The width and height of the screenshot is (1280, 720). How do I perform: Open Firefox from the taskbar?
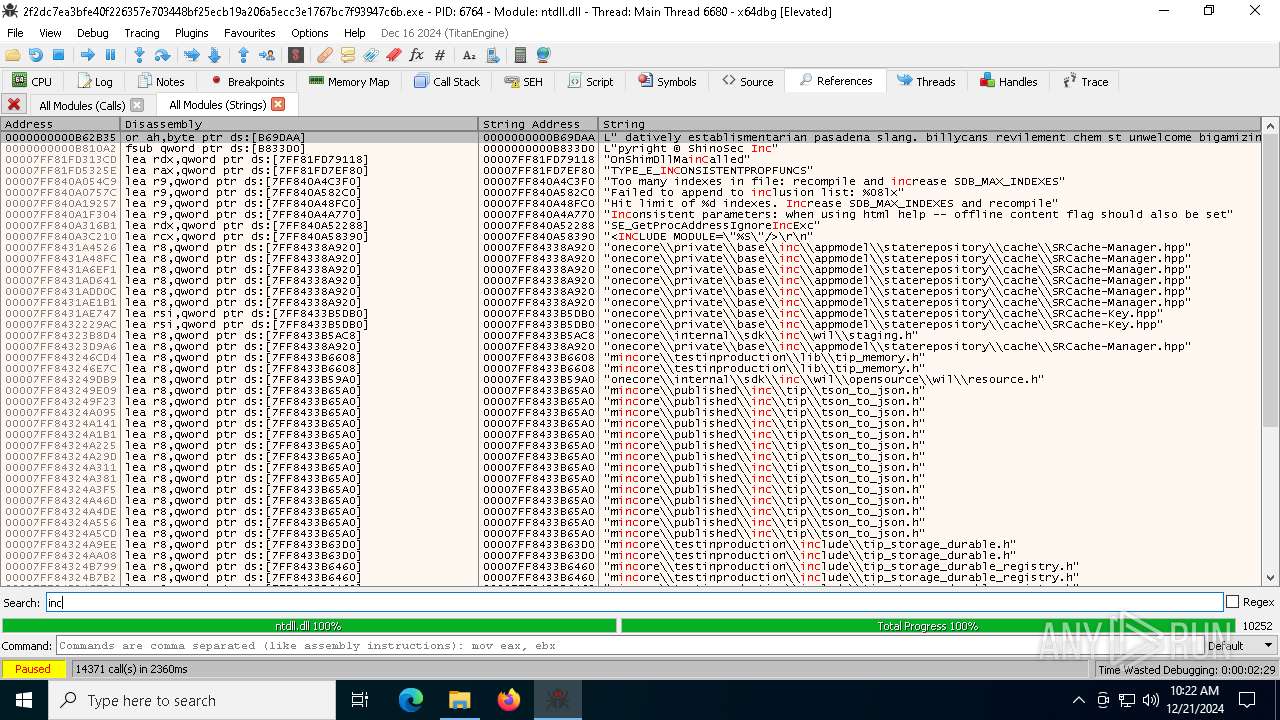point(508,700)
